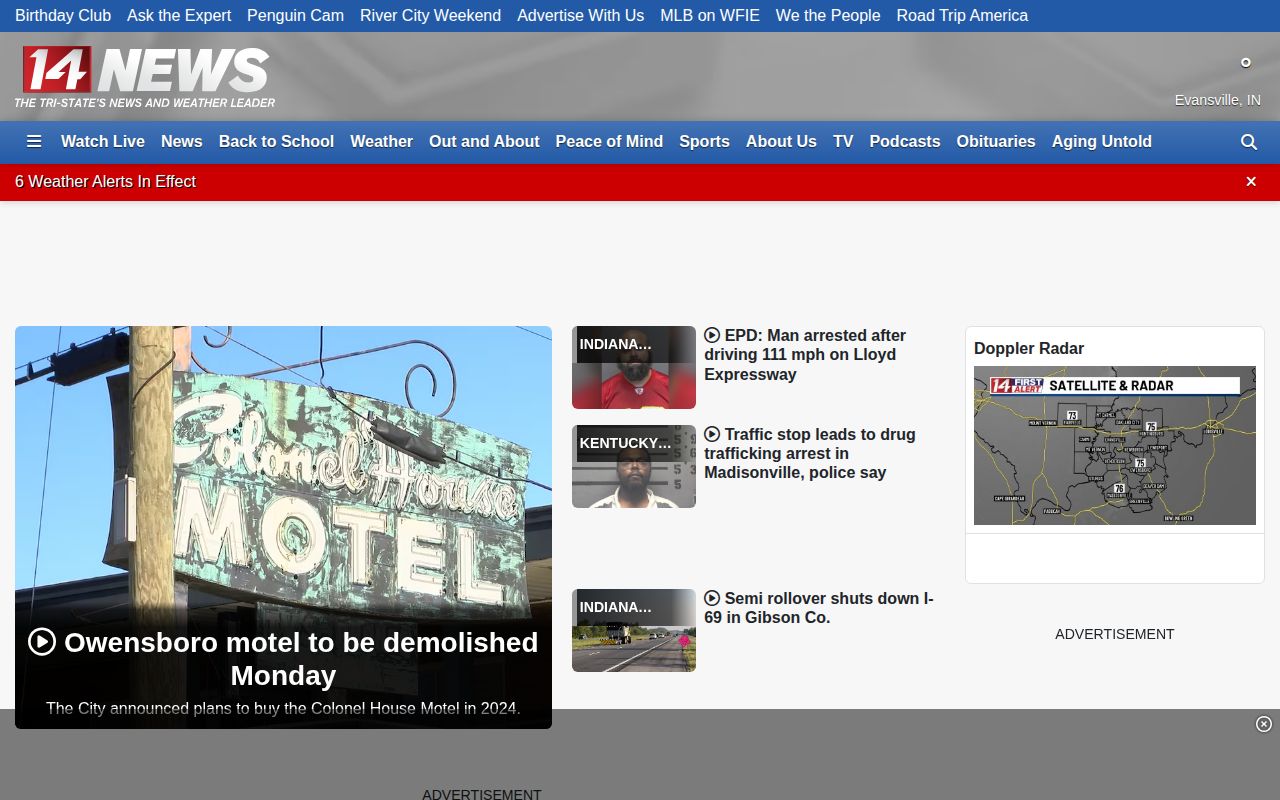Visit We the People section
Image resolution: width=1280 pixels, height=800 pixels.
(x=828, y=16)
